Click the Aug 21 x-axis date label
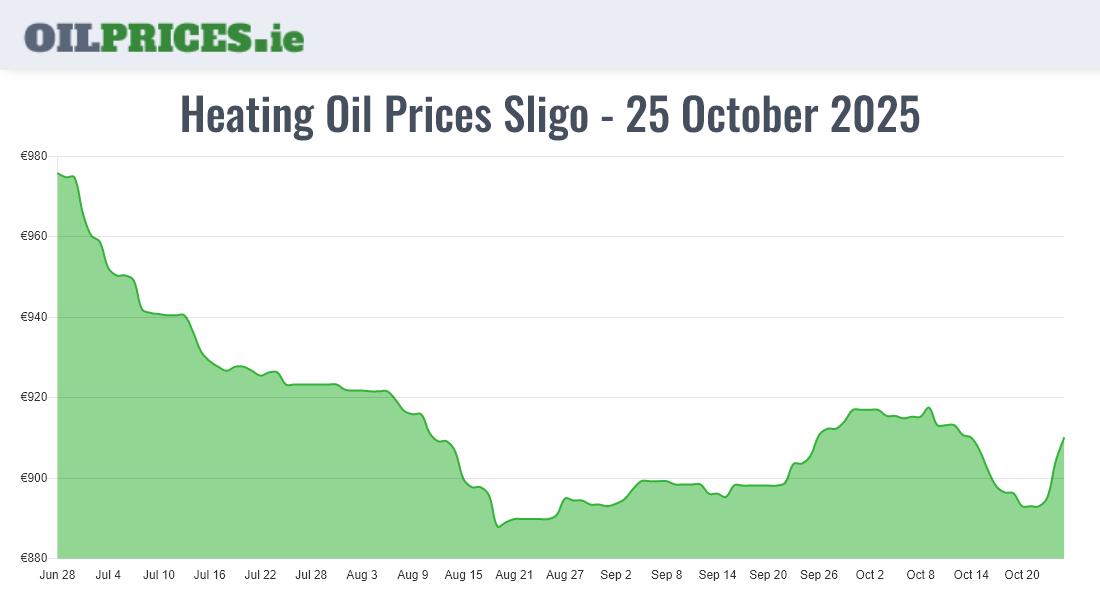 (514, 575)
